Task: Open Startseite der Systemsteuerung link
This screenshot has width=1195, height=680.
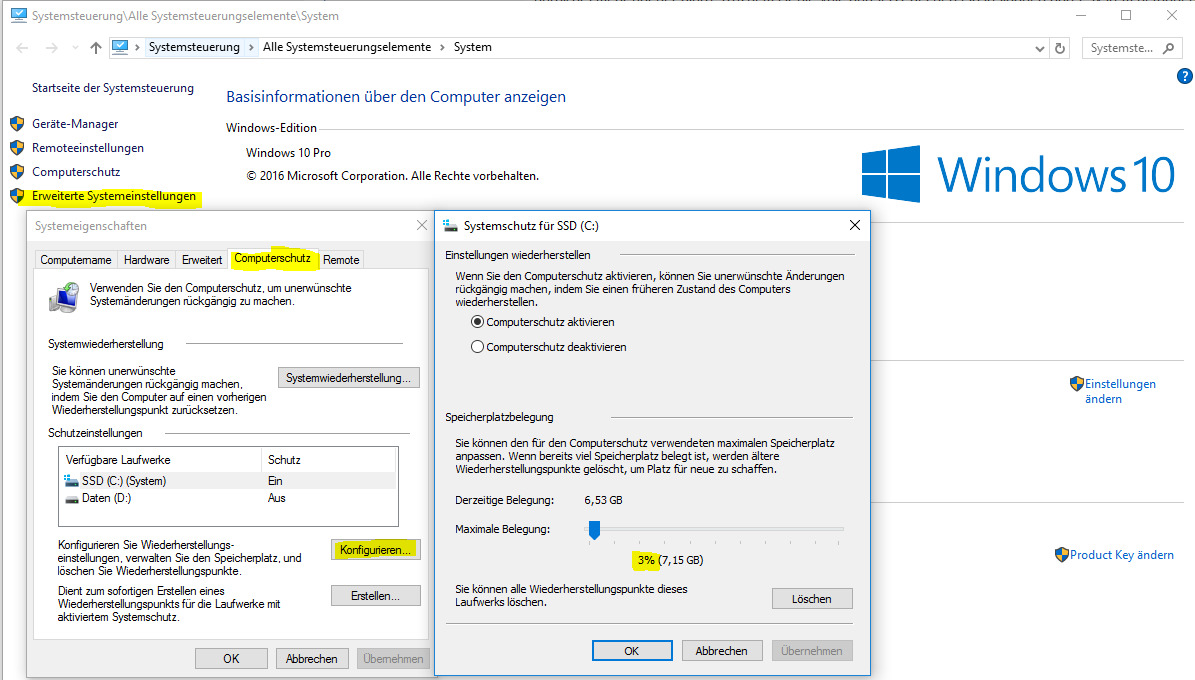Action: point(113,88)
